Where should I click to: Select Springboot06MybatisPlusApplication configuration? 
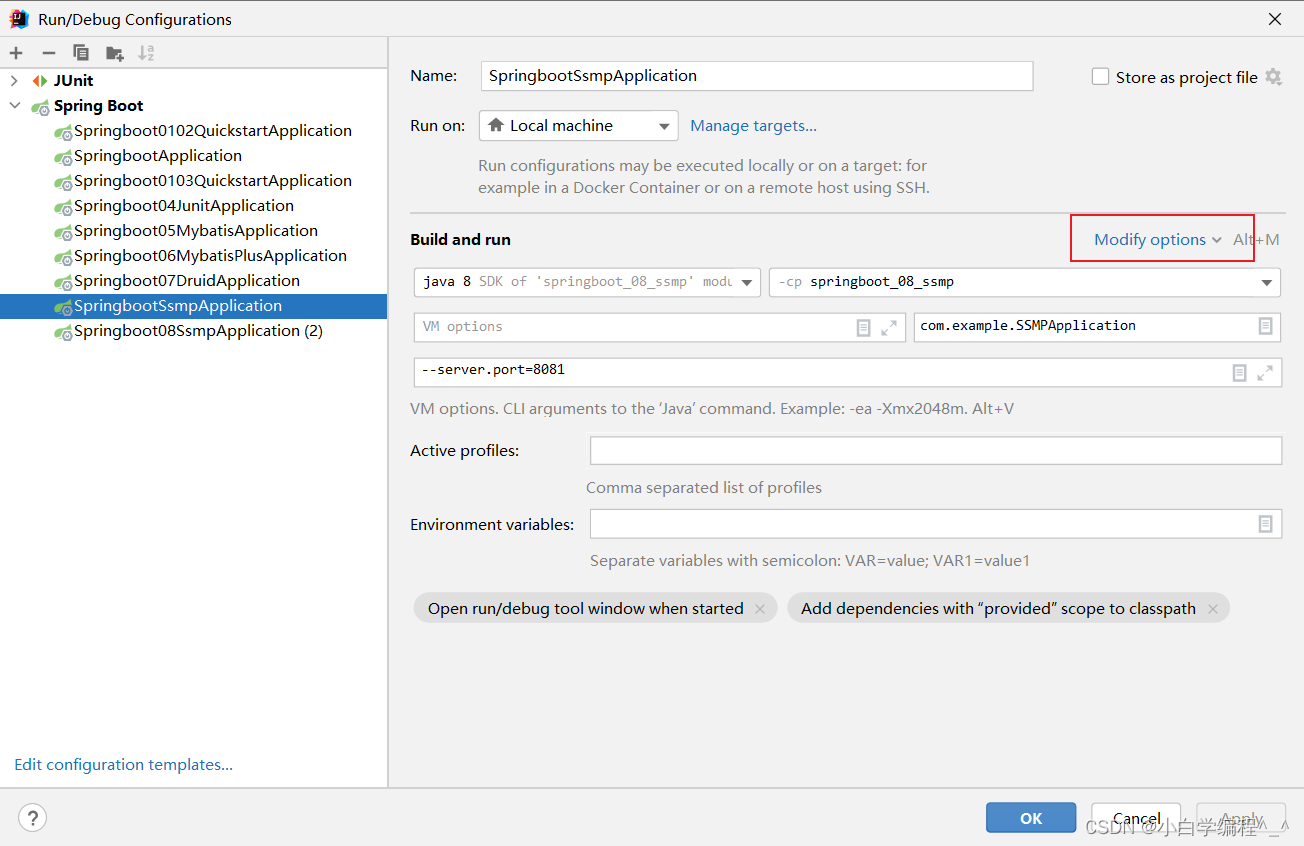pos(210,256)
